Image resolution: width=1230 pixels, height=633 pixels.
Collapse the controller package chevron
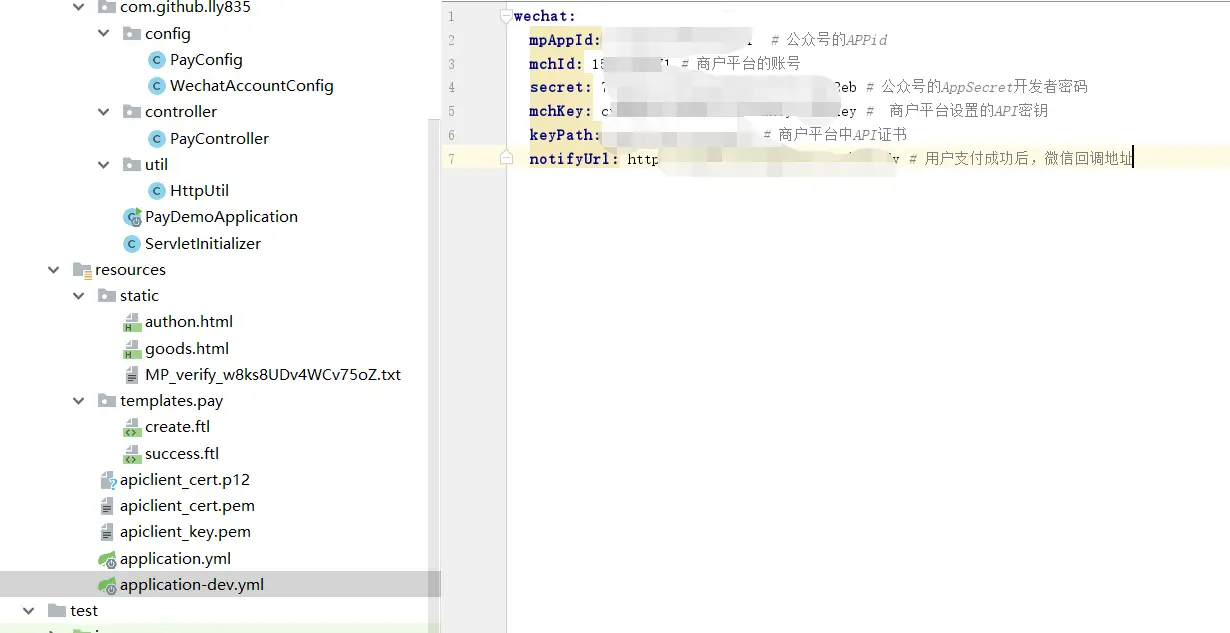[x=104, y=112]
